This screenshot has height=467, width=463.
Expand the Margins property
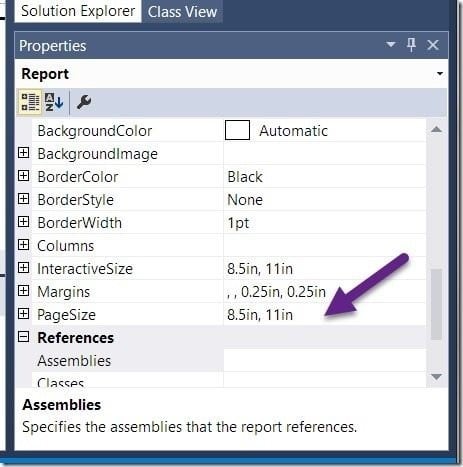click(x=23, y=291)
